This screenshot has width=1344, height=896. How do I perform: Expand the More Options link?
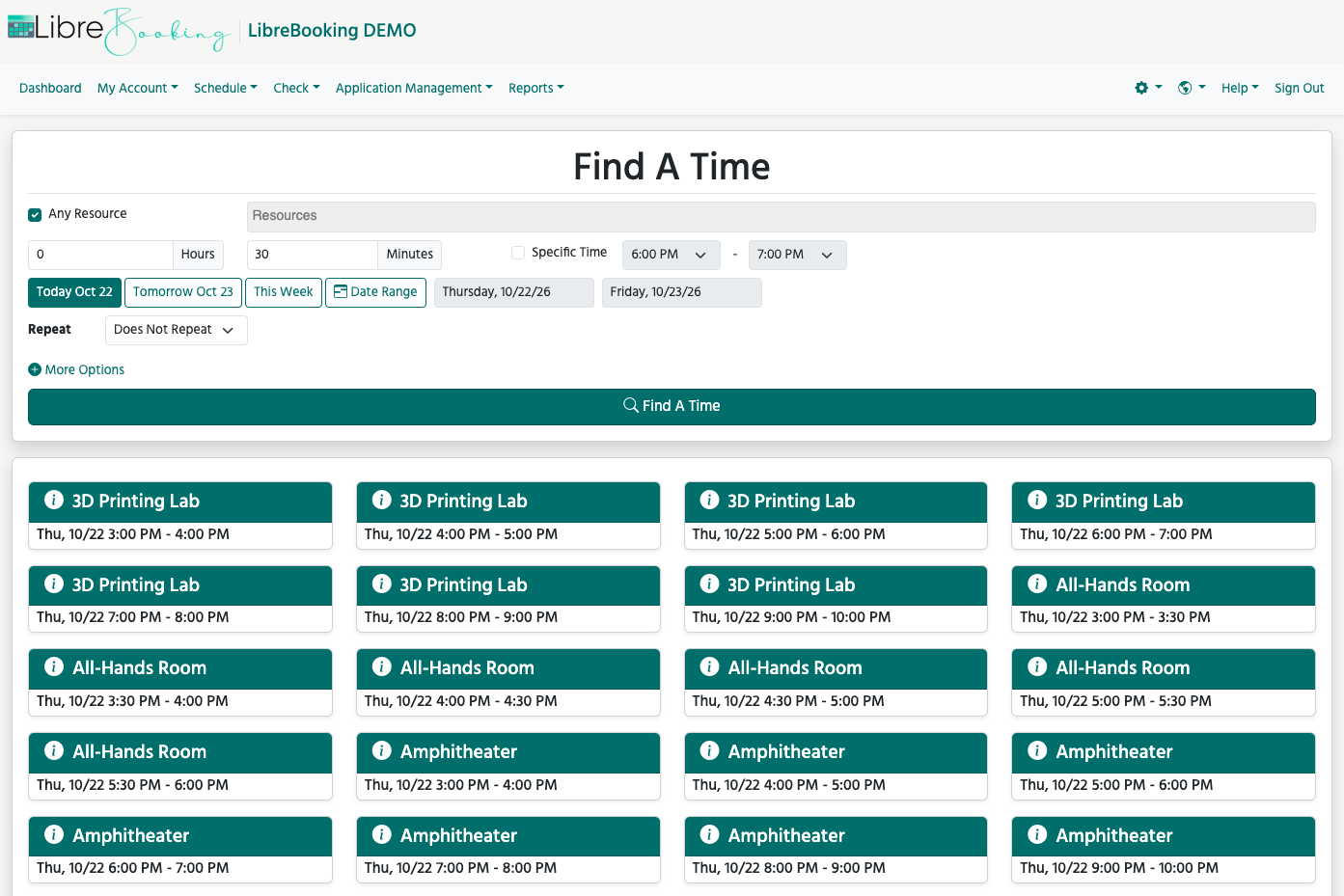coord(76,369)
